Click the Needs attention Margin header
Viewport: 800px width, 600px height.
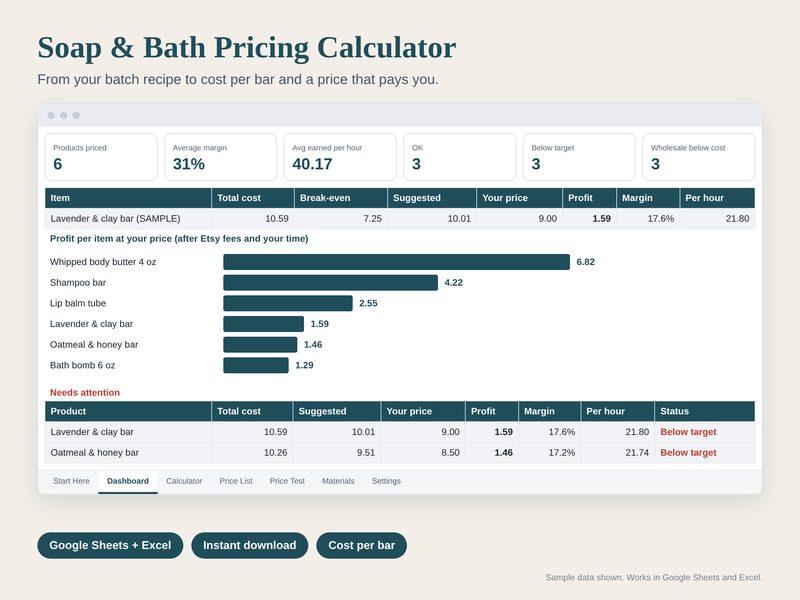(549, 411)
